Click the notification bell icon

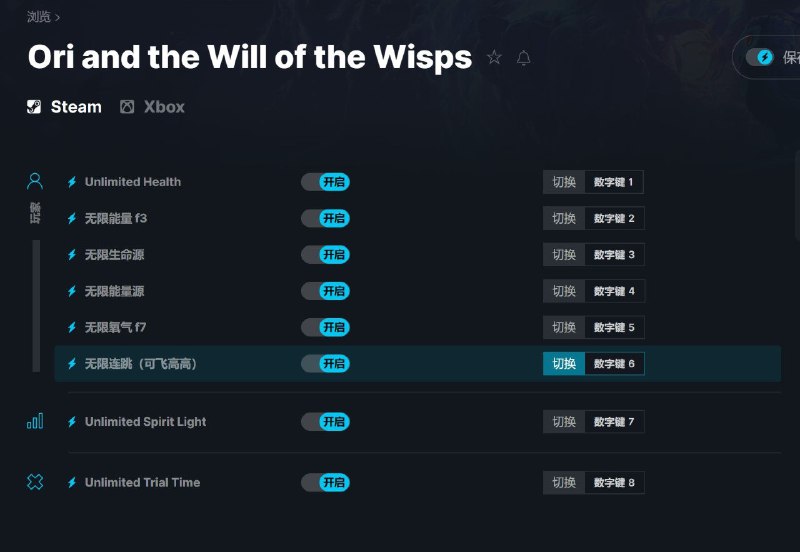point(523,58)
